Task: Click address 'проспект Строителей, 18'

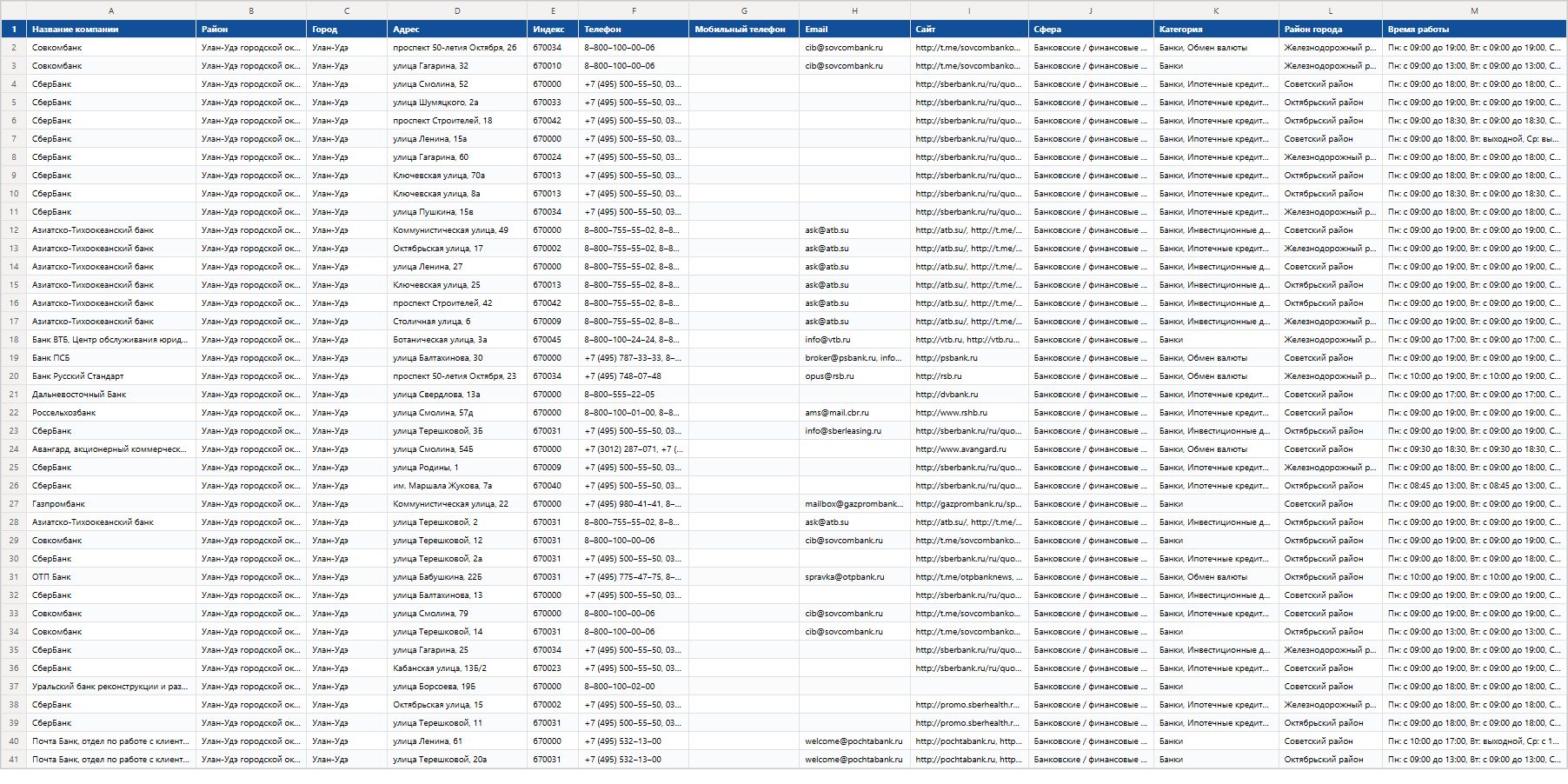Action: pos(457,121)
